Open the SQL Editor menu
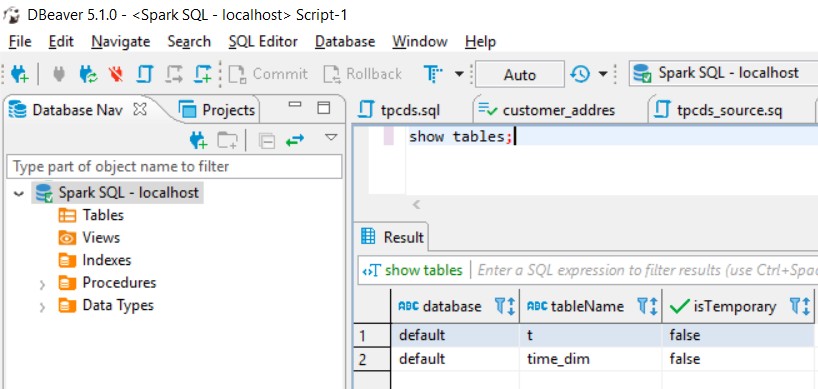Screen dimensions: 818x389 coord(263,42)
